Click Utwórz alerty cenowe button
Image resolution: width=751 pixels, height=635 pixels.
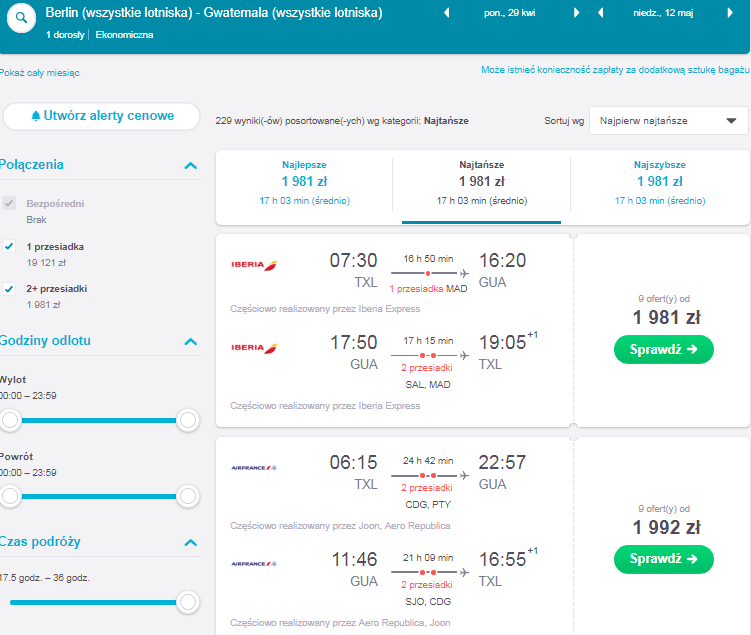(x=101, y=116)
